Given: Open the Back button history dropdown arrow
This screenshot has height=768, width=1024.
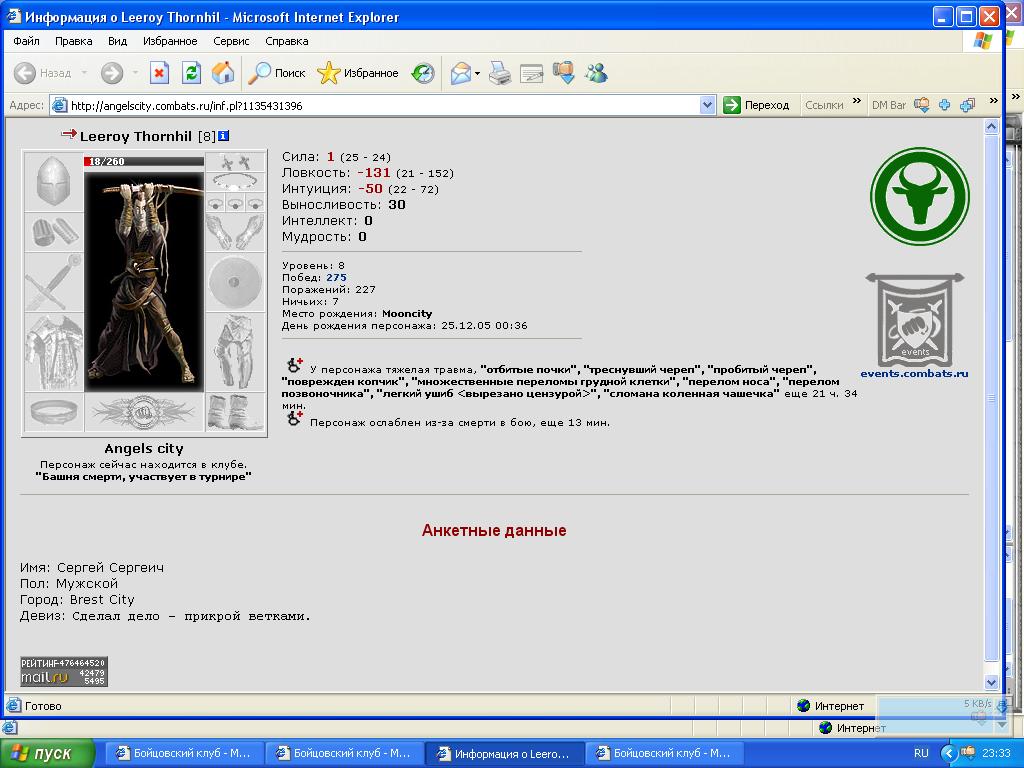Looking at the screenshot, I should click(x=84, y=72).
